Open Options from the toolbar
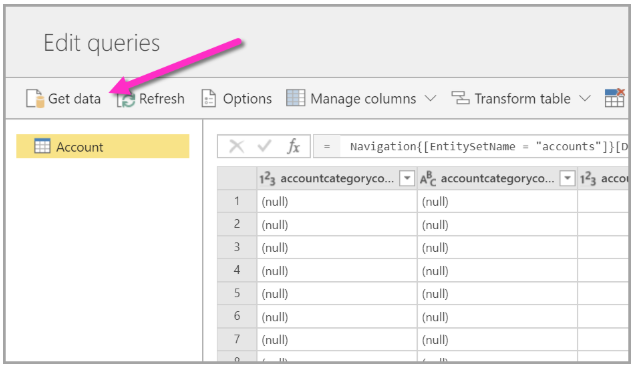The height and width of the screenshot is (368, 633). (237, 99)
